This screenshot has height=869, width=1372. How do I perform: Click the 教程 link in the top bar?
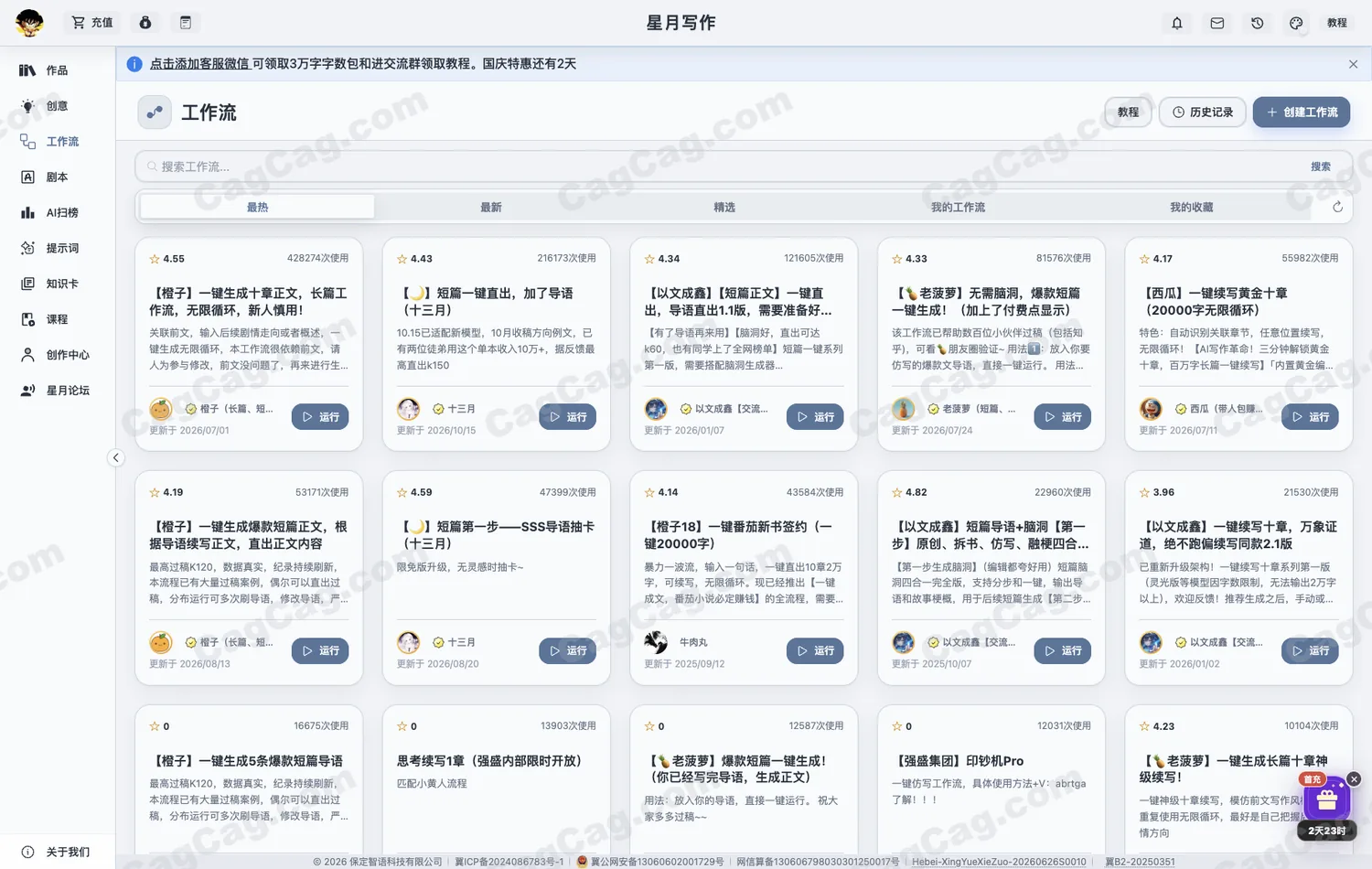pyautogui.click(x=1337, y=23)
